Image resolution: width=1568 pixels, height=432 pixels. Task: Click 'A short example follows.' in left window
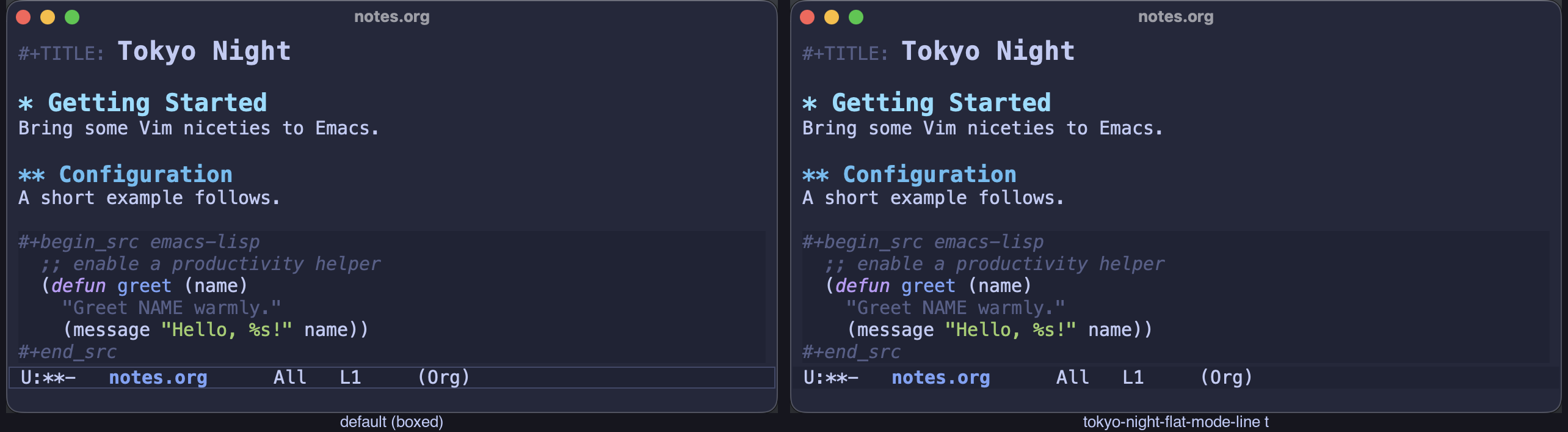tap(149, 198)
